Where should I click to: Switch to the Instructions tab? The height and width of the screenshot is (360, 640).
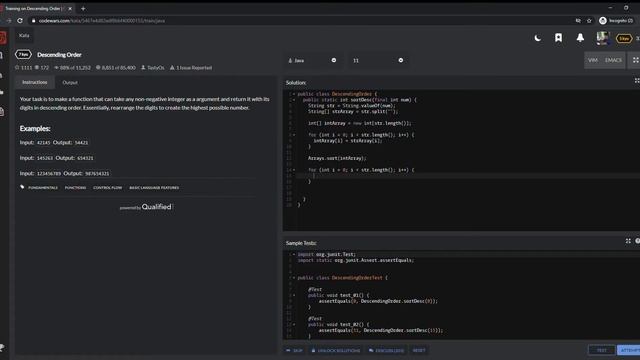[35, 82]
